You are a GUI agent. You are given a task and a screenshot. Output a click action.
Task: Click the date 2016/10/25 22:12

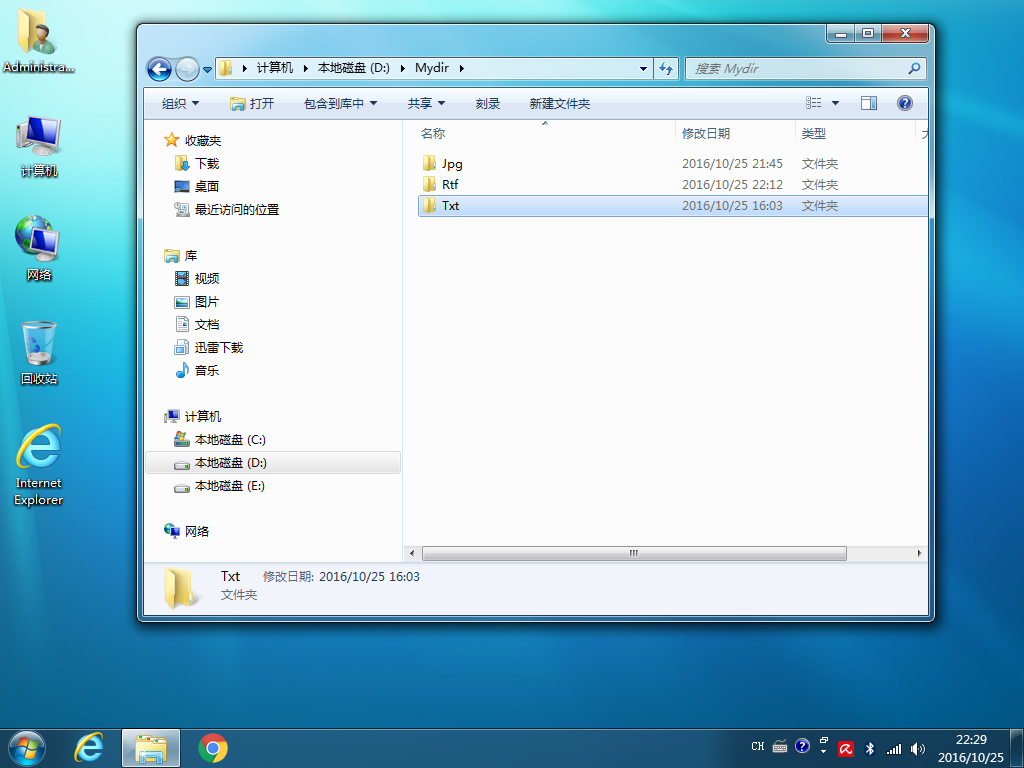coord(732,185)
